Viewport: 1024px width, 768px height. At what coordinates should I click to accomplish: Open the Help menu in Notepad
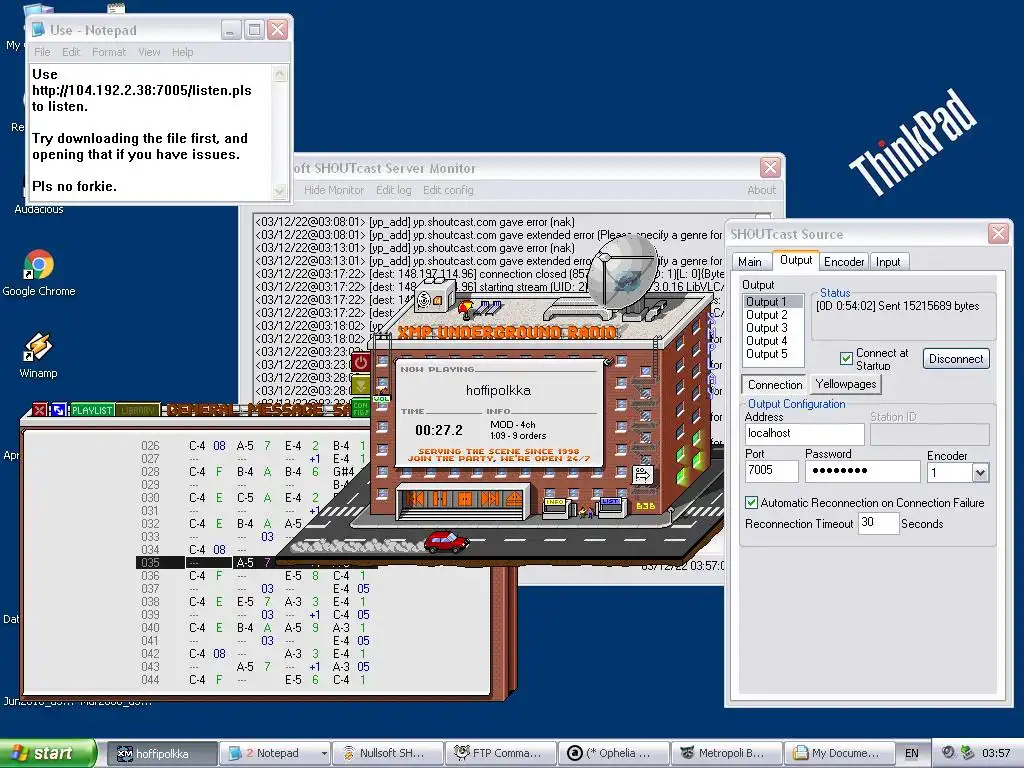[182, 52]
